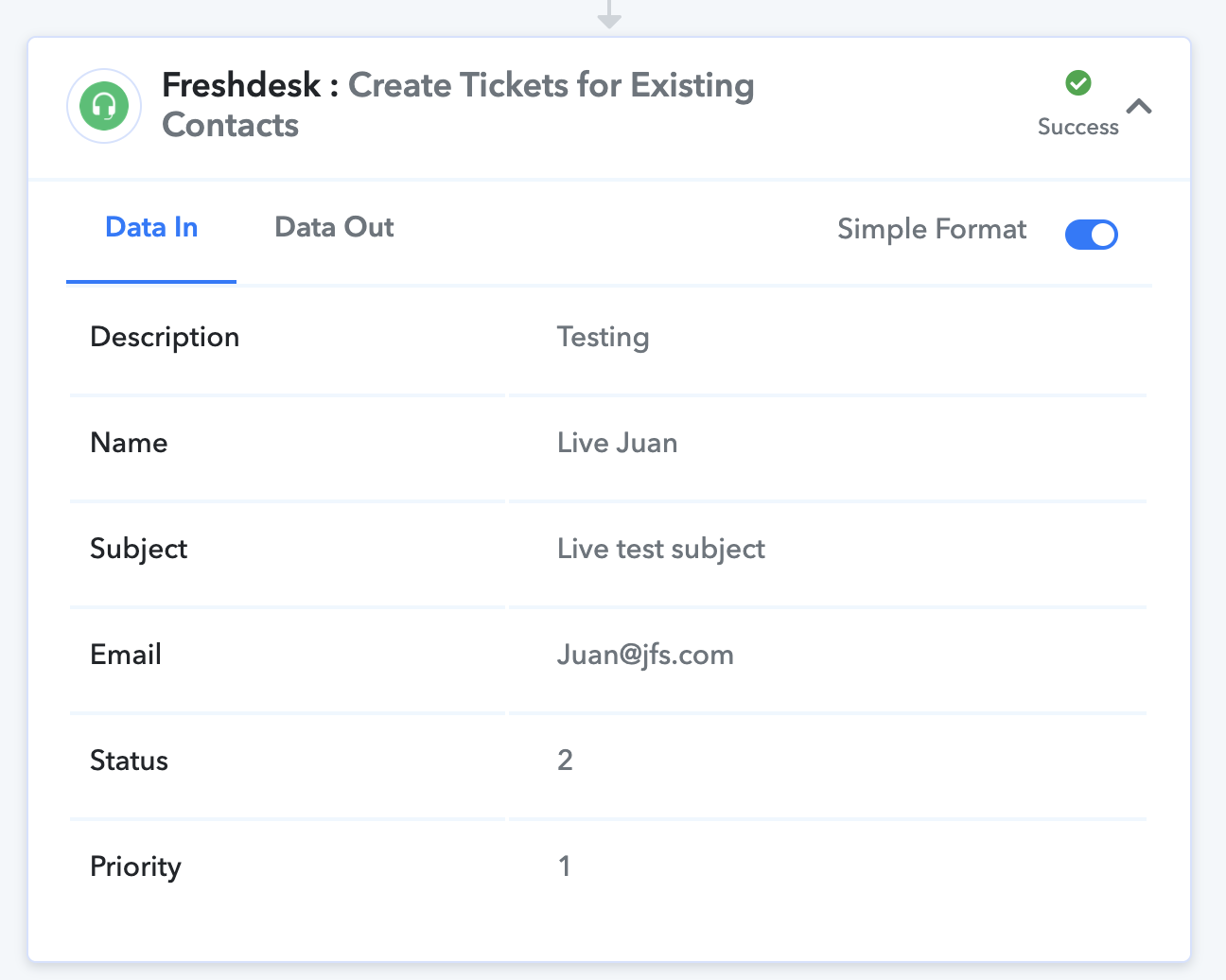Click the Juan@jfs.com email value

click(x=645, y=655)
